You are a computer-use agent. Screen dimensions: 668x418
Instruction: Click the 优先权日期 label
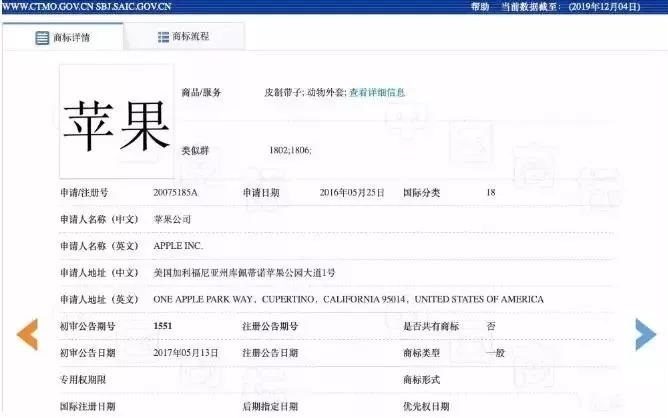426,406
